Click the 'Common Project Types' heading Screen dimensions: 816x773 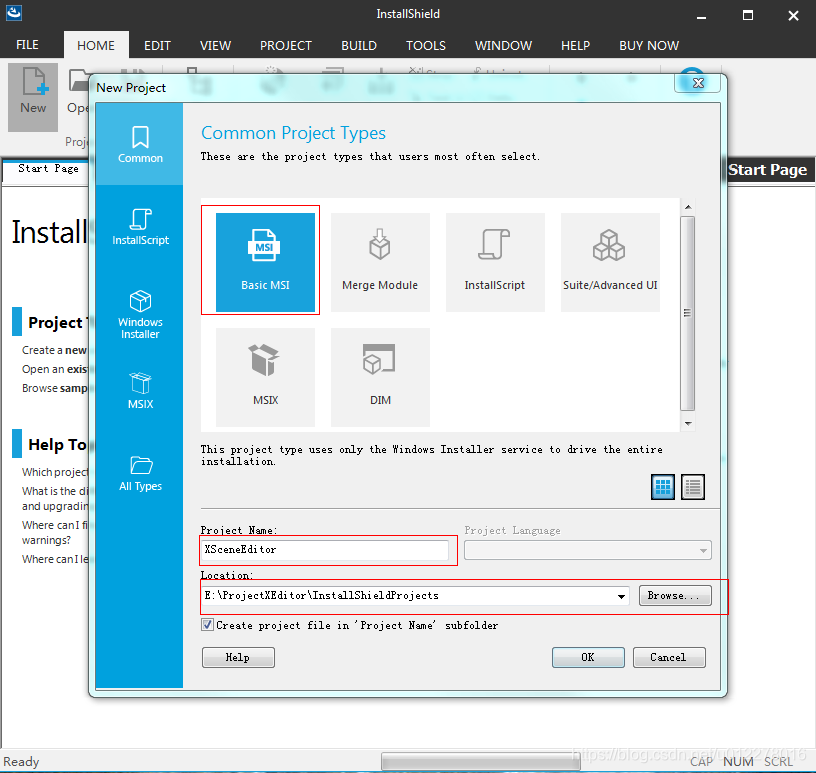point(294,133)
